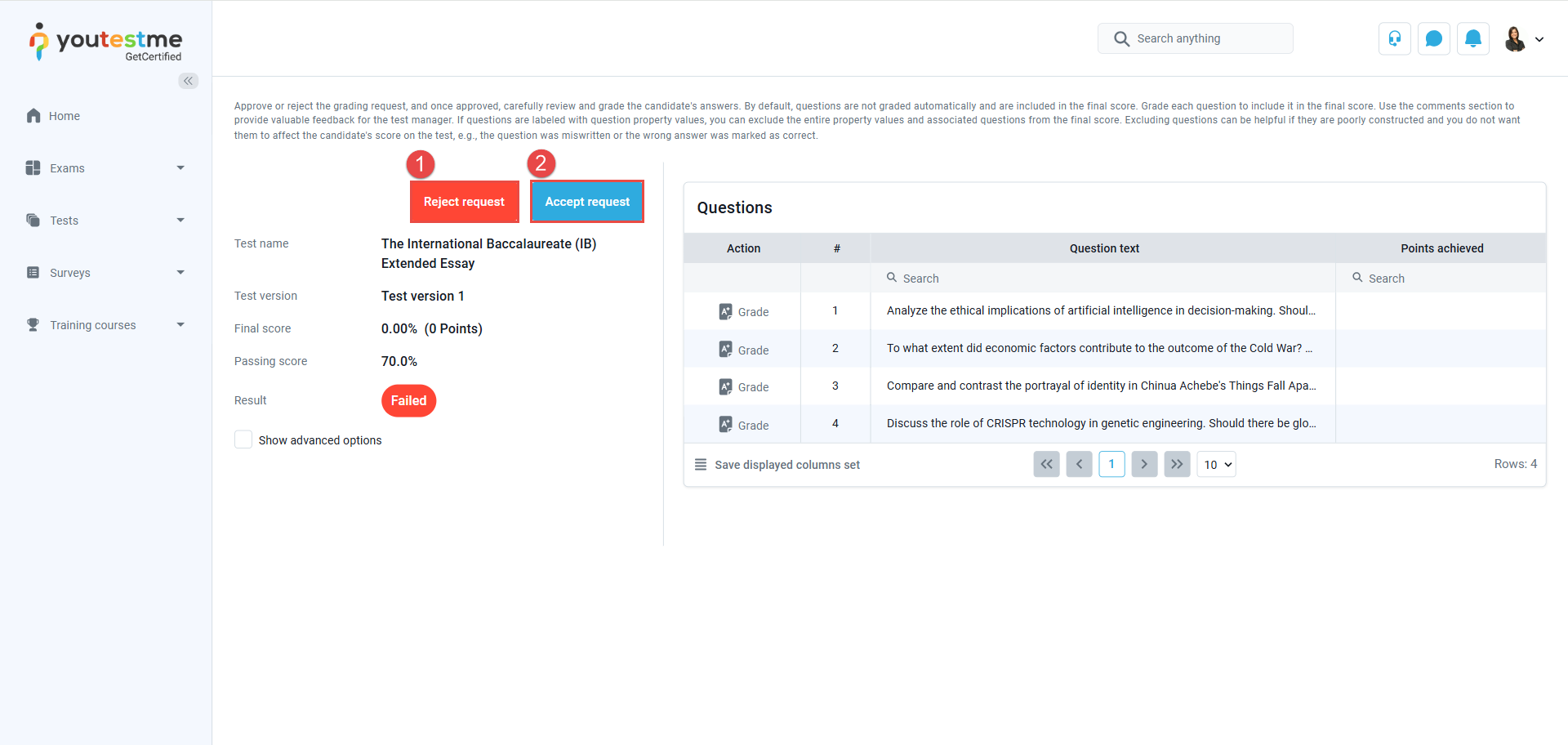
Task: Expand the Tests menu arrow
Action: (180, 221)
